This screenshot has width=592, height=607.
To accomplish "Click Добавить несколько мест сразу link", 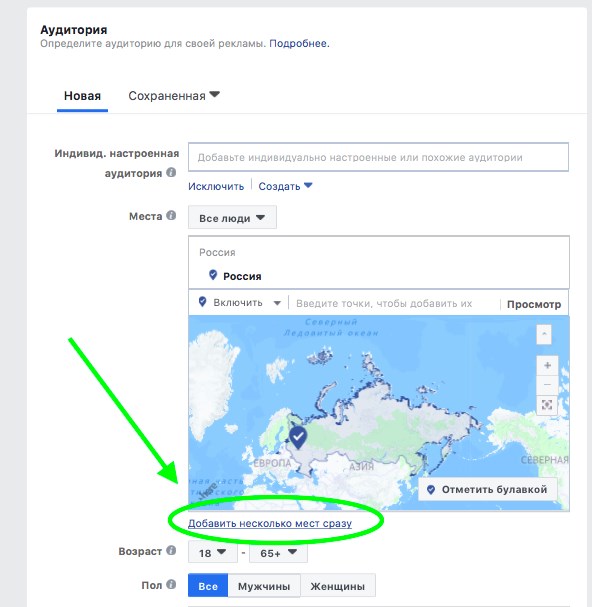I will pyautogui.click(x=270, y=523).
